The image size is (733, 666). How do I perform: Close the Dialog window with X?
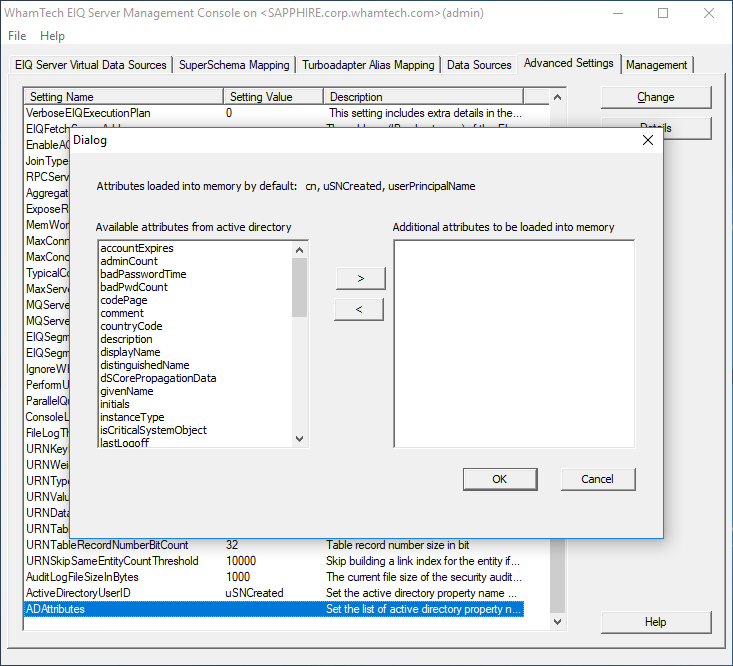click(x=646, y=141)
